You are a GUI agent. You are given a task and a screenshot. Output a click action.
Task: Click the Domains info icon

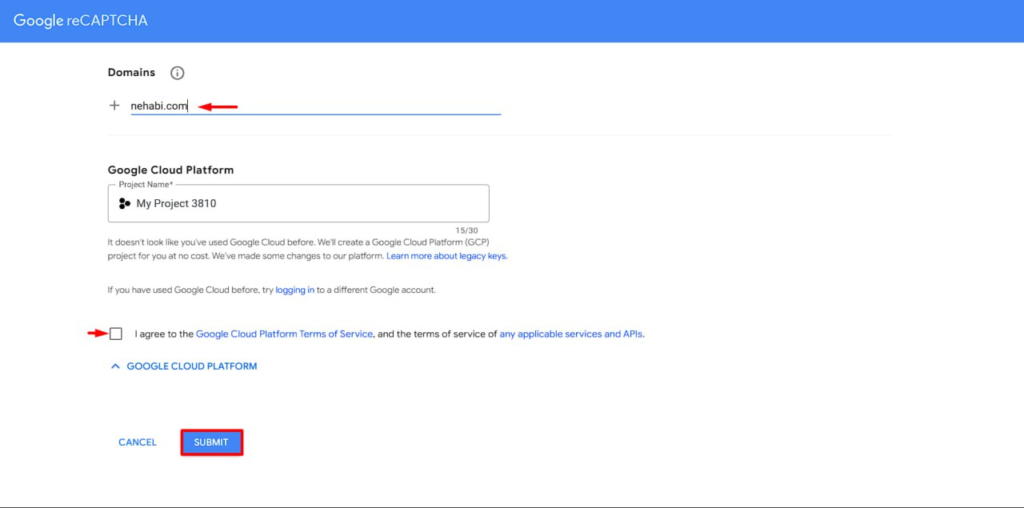point(177,73)
